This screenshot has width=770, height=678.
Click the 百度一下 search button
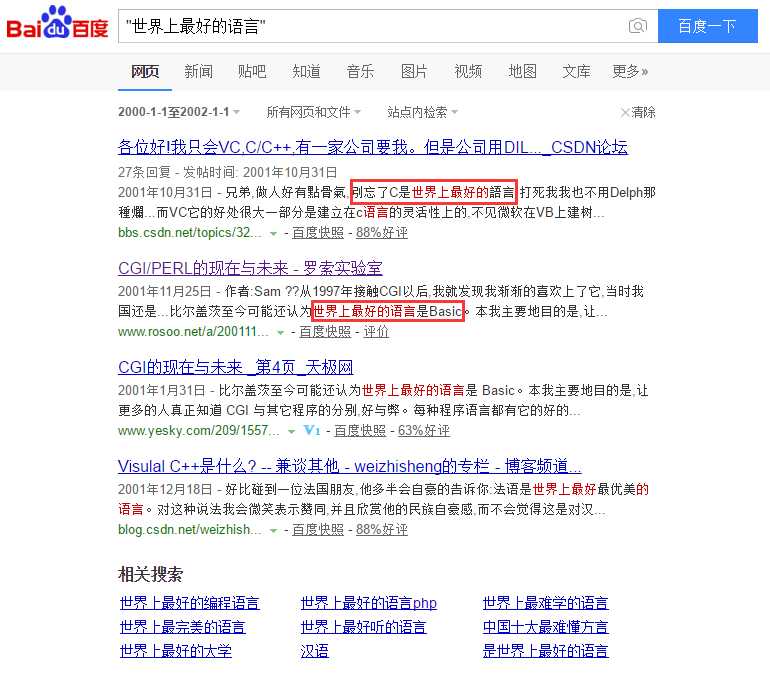[707, 26]
